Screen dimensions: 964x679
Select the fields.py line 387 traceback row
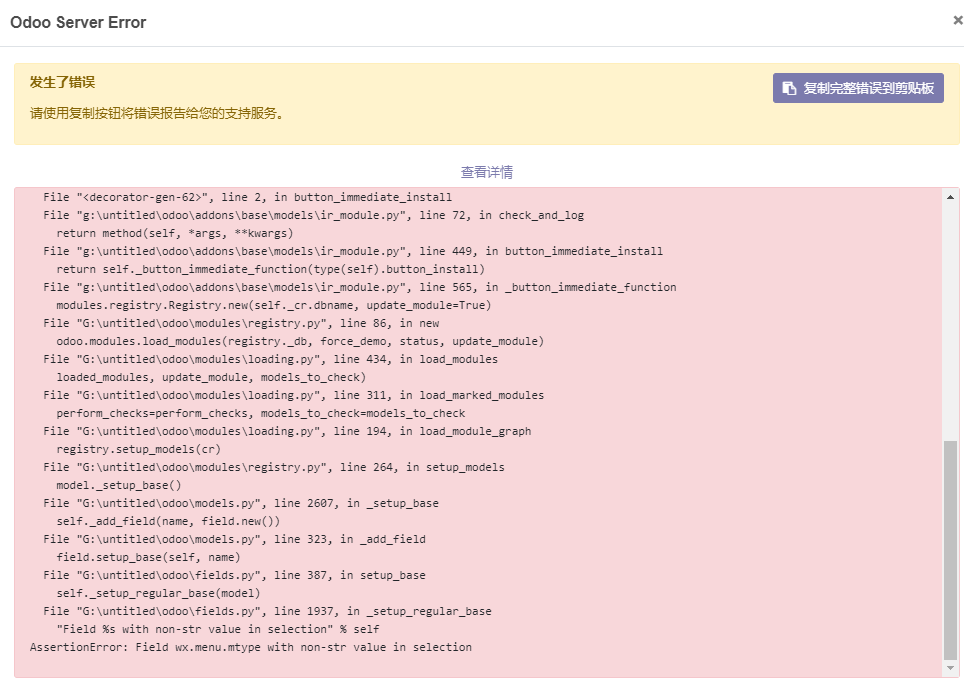click(x=234, y=575)
